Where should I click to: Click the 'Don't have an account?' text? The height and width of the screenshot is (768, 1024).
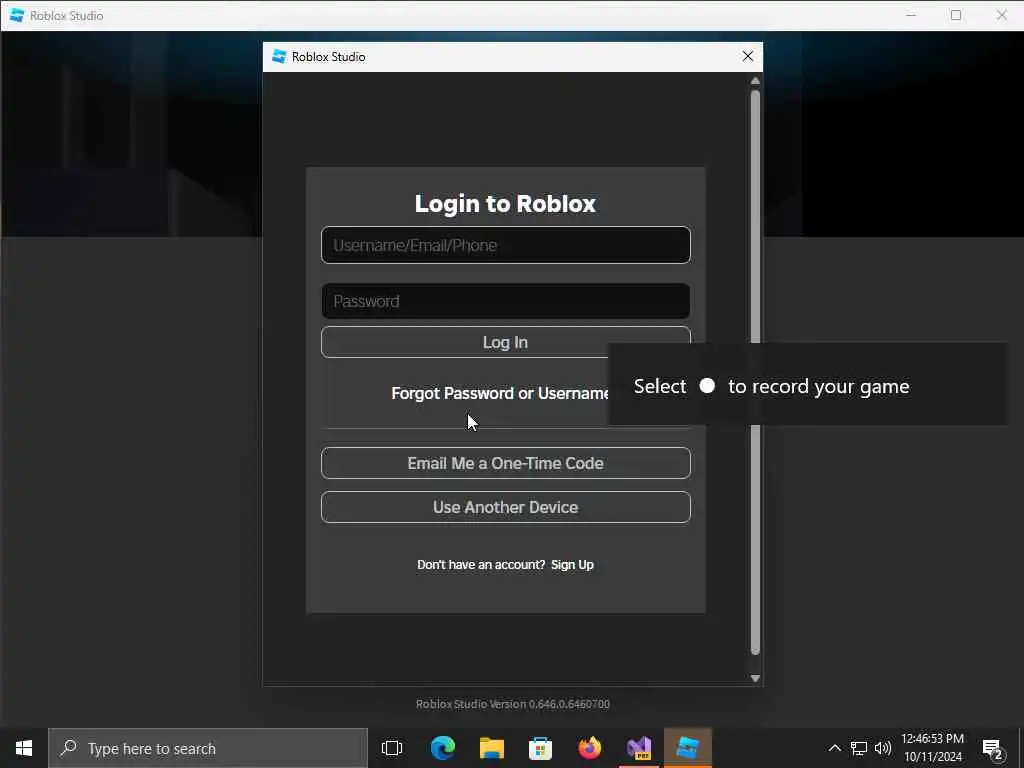481,565
